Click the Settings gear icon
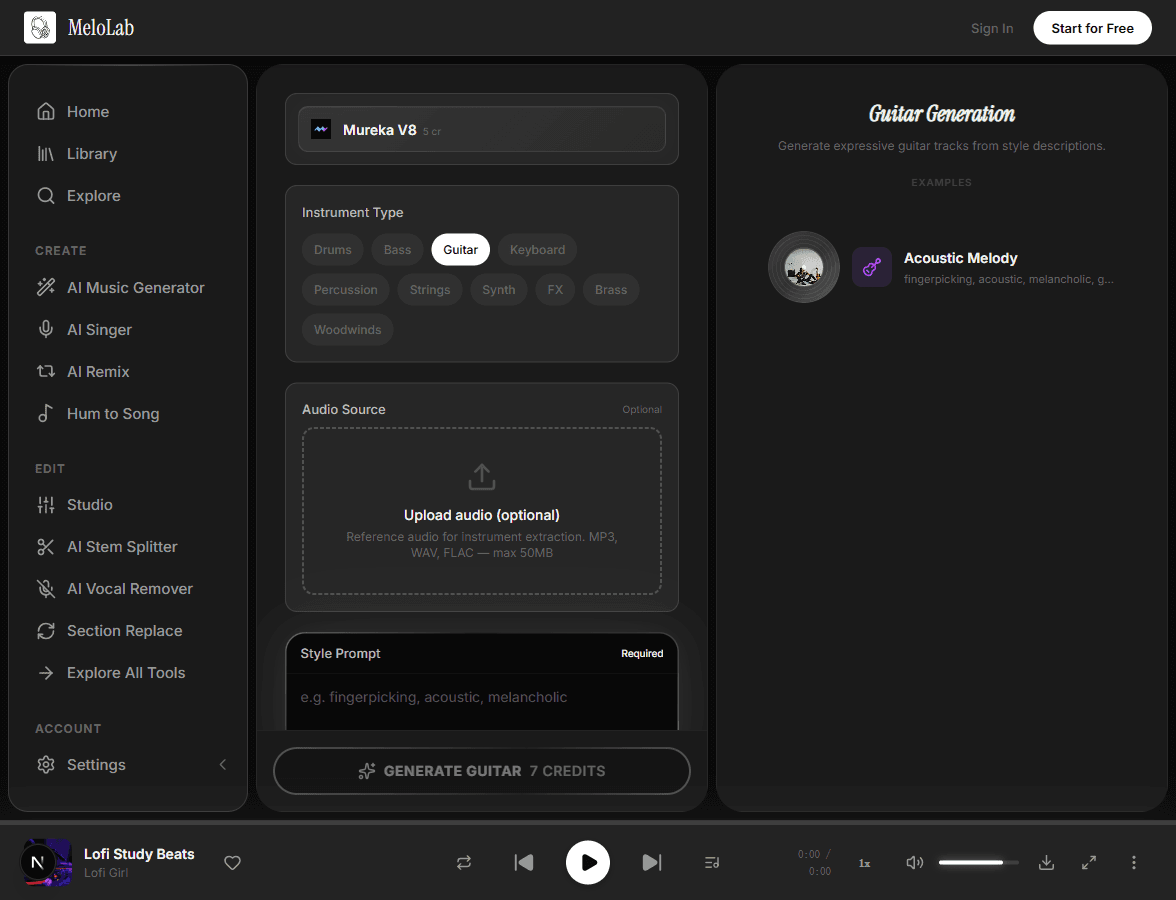The image size is (1176, 900). 46,764
